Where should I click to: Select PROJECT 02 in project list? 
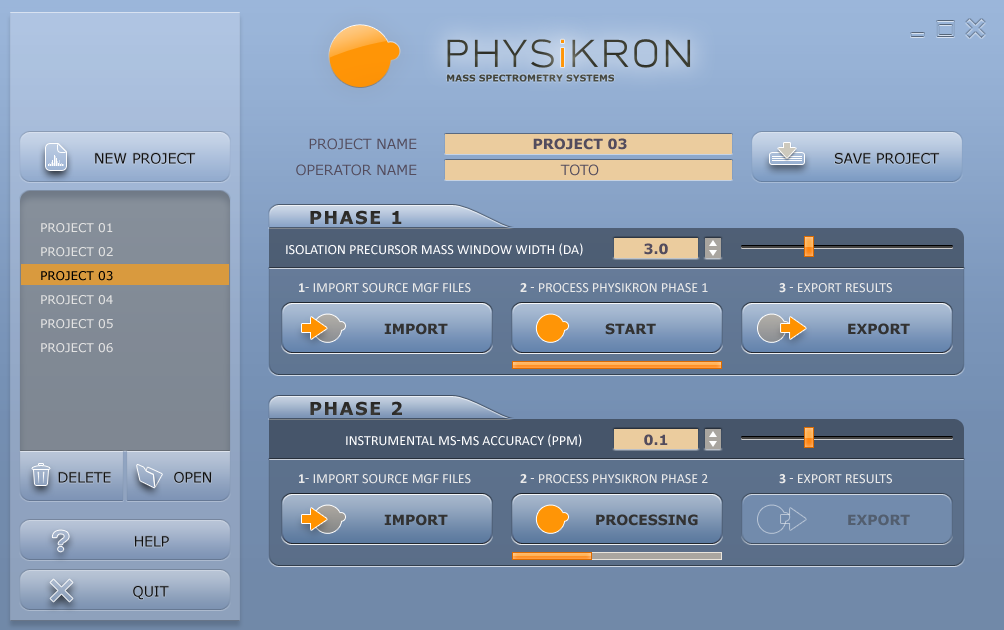point(125,252)
